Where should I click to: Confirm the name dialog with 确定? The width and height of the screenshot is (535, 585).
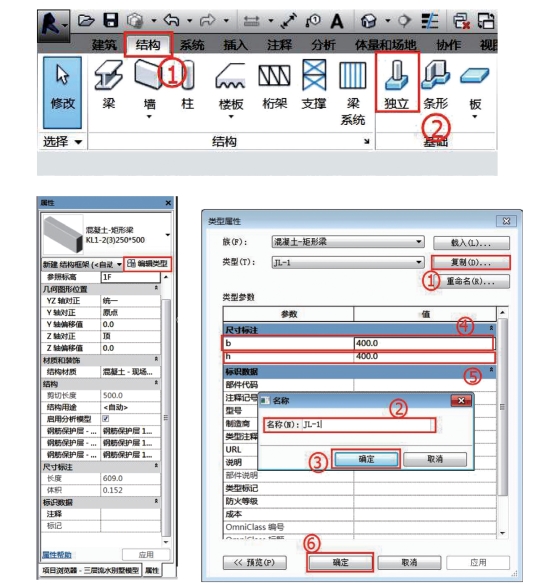point(366,459)
